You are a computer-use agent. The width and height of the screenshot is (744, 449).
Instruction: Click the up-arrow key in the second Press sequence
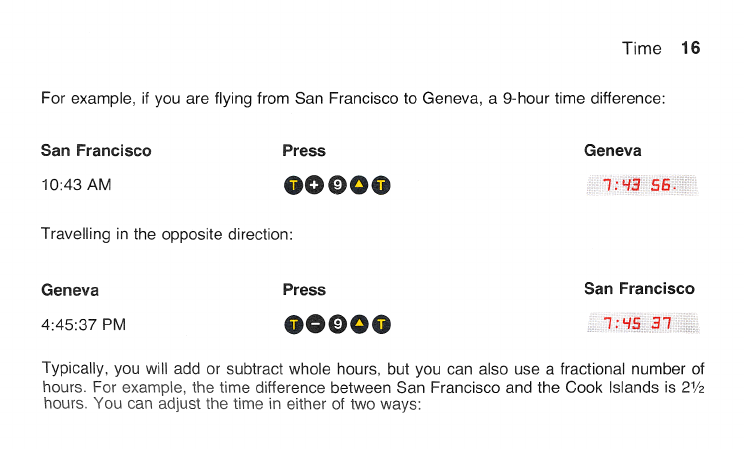(x=359, y=324)
